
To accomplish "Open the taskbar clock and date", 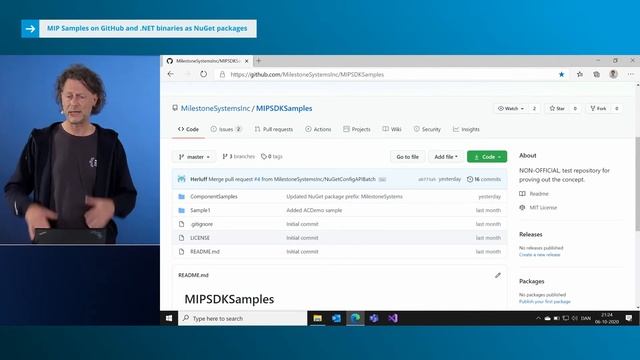I will pos(607,318).
